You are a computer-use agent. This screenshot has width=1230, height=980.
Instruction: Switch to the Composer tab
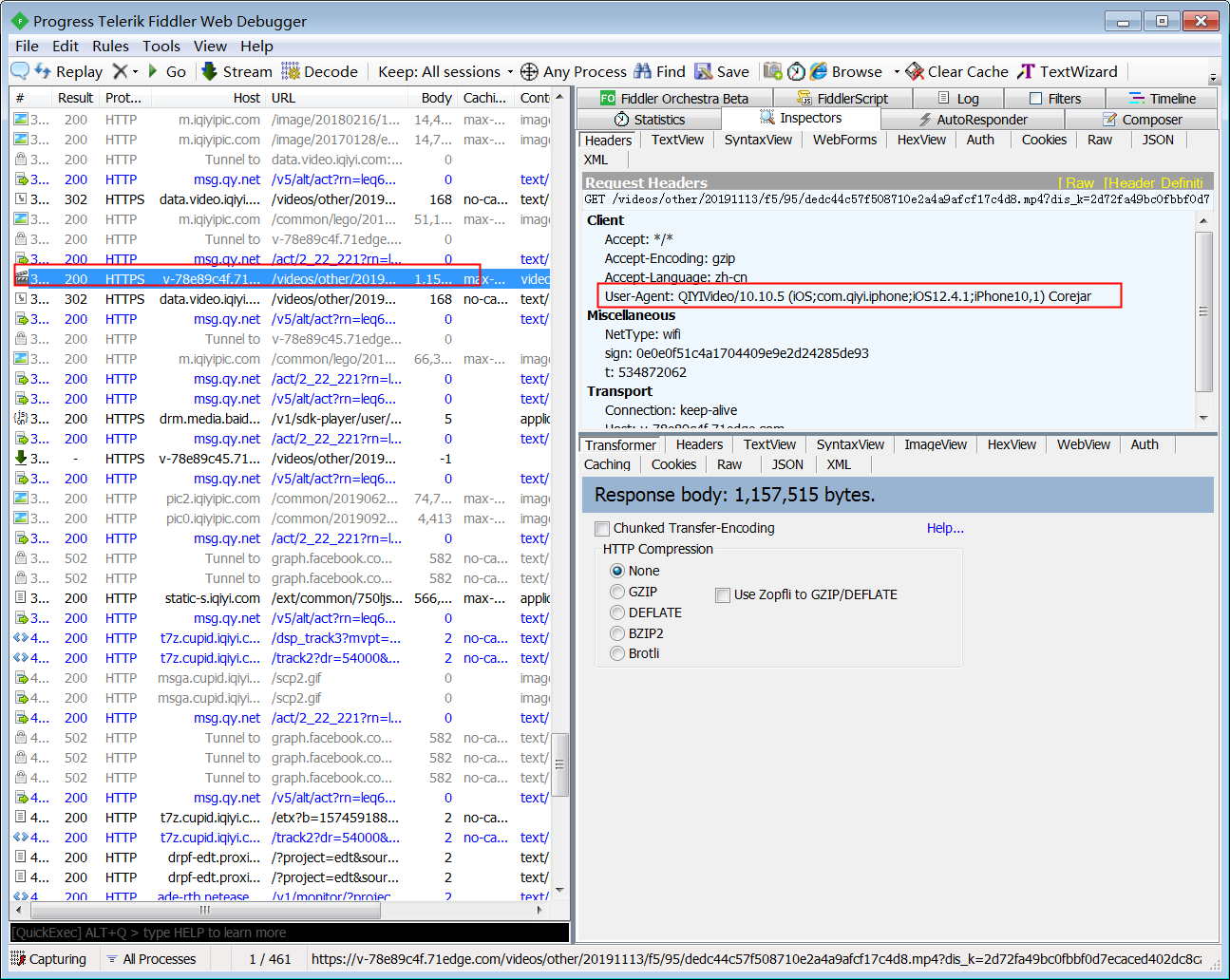pos(1142,119)
